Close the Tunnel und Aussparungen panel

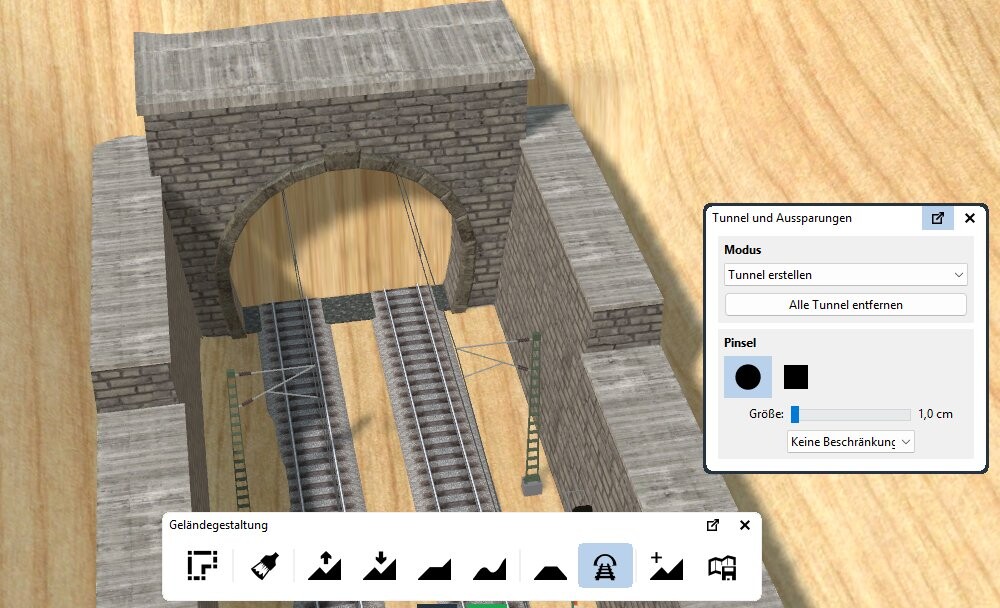(970, 218)
